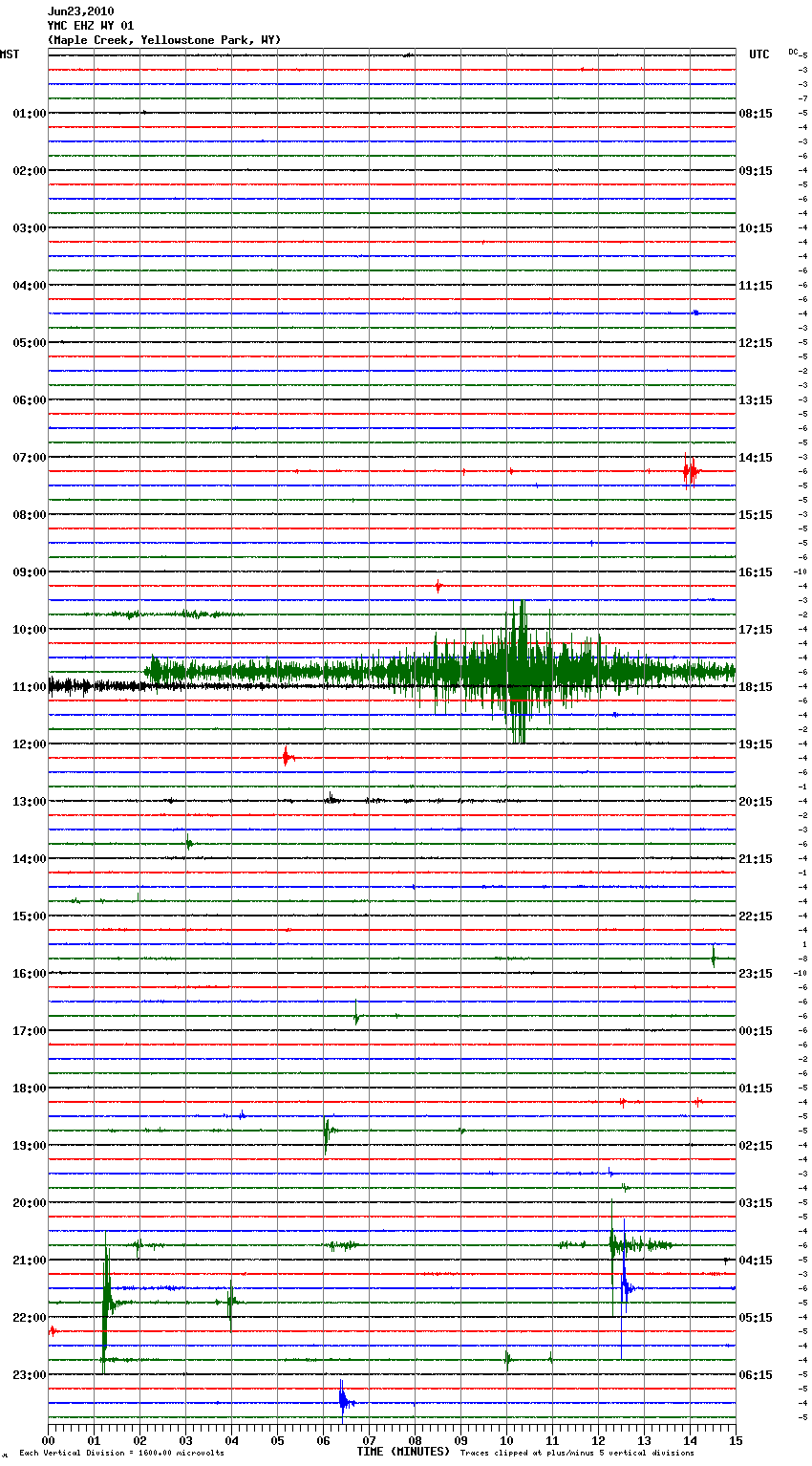Click the Maple Creek, Yellowstone Park, WY subtitle
This screenshot has width=812, height=1466.
pos(164,40)
